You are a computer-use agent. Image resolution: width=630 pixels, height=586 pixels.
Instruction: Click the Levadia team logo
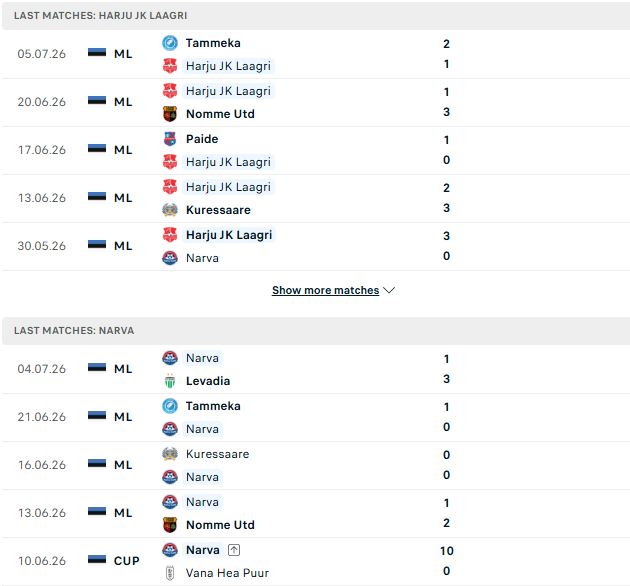tap(170, 381)
